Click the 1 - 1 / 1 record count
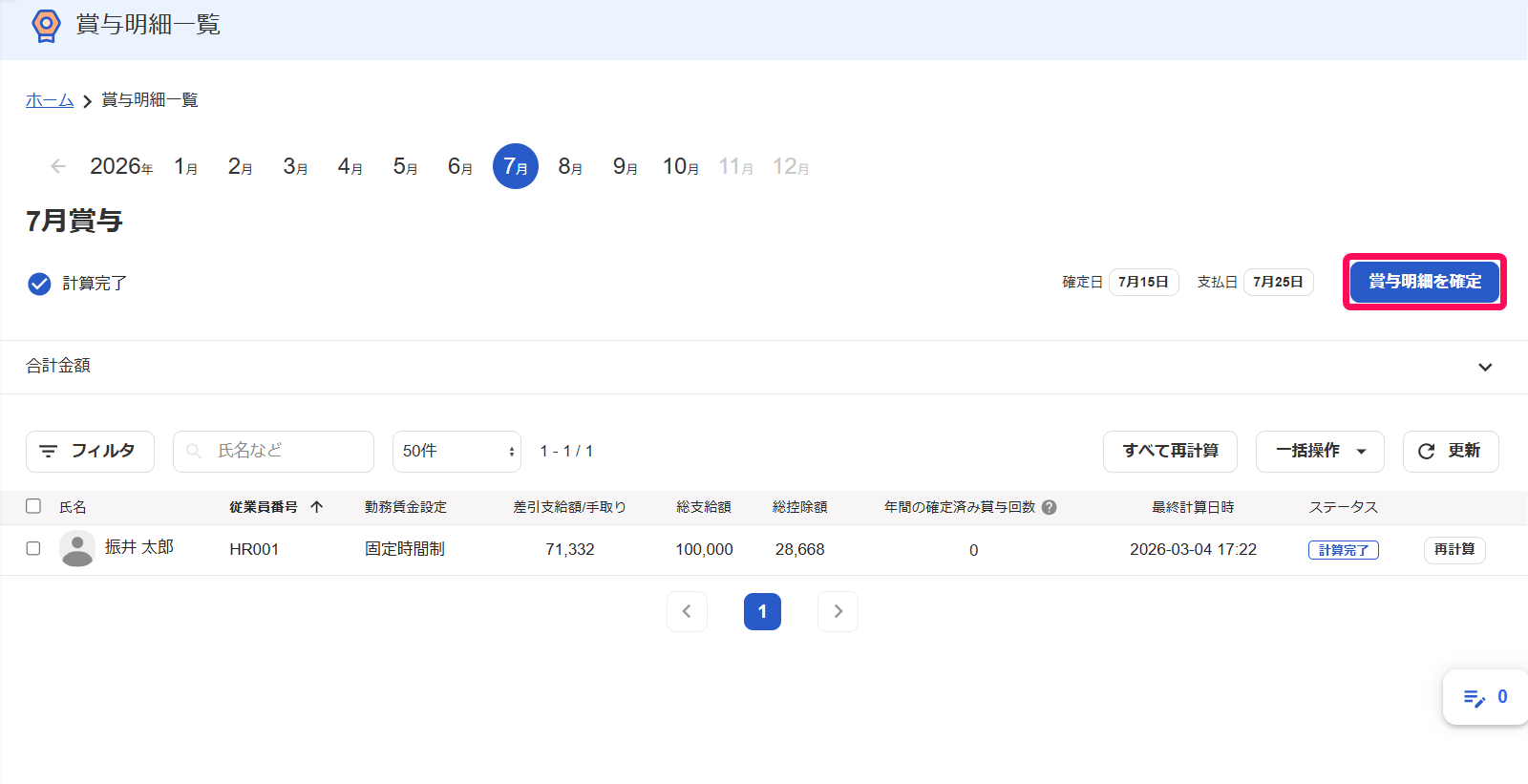Image resolution: width=1528 pixels, height=784 pixels. 566,452
